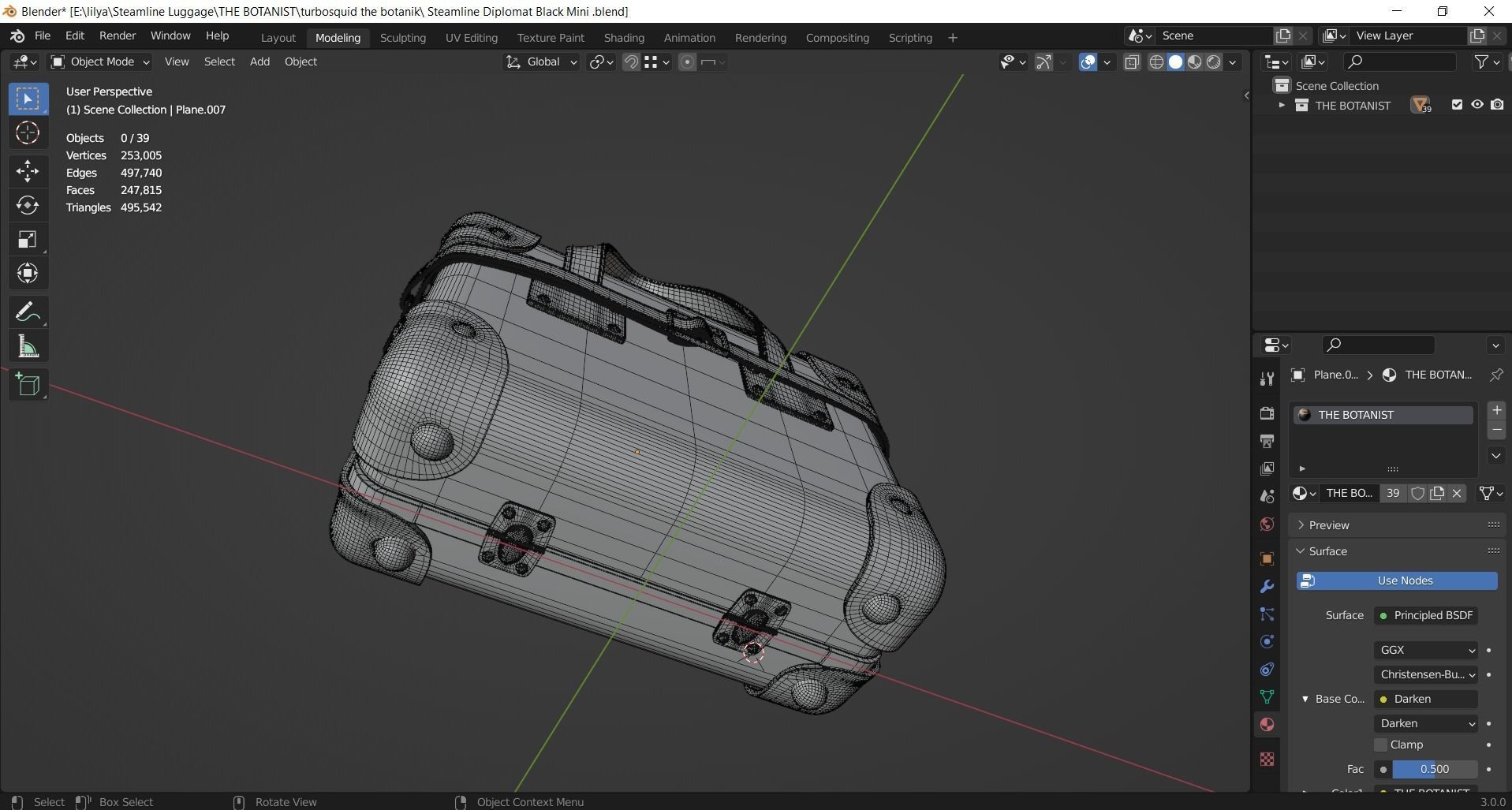Open the overlays options dropdown arrow
The image size is (1512, 810).
[1107, 62]
